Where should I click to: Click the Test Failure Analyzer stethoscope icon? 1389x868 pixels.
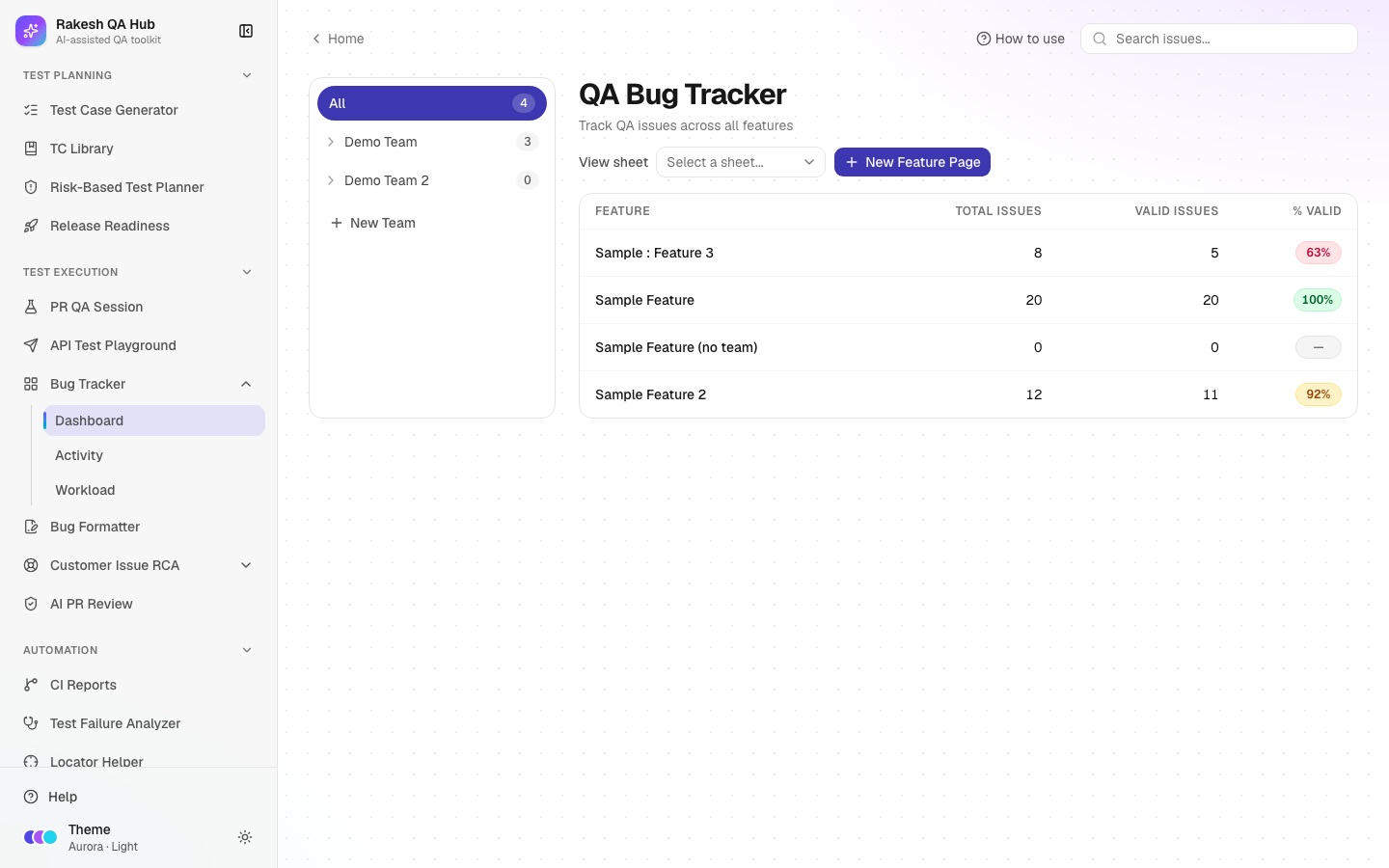pos(31,723)
